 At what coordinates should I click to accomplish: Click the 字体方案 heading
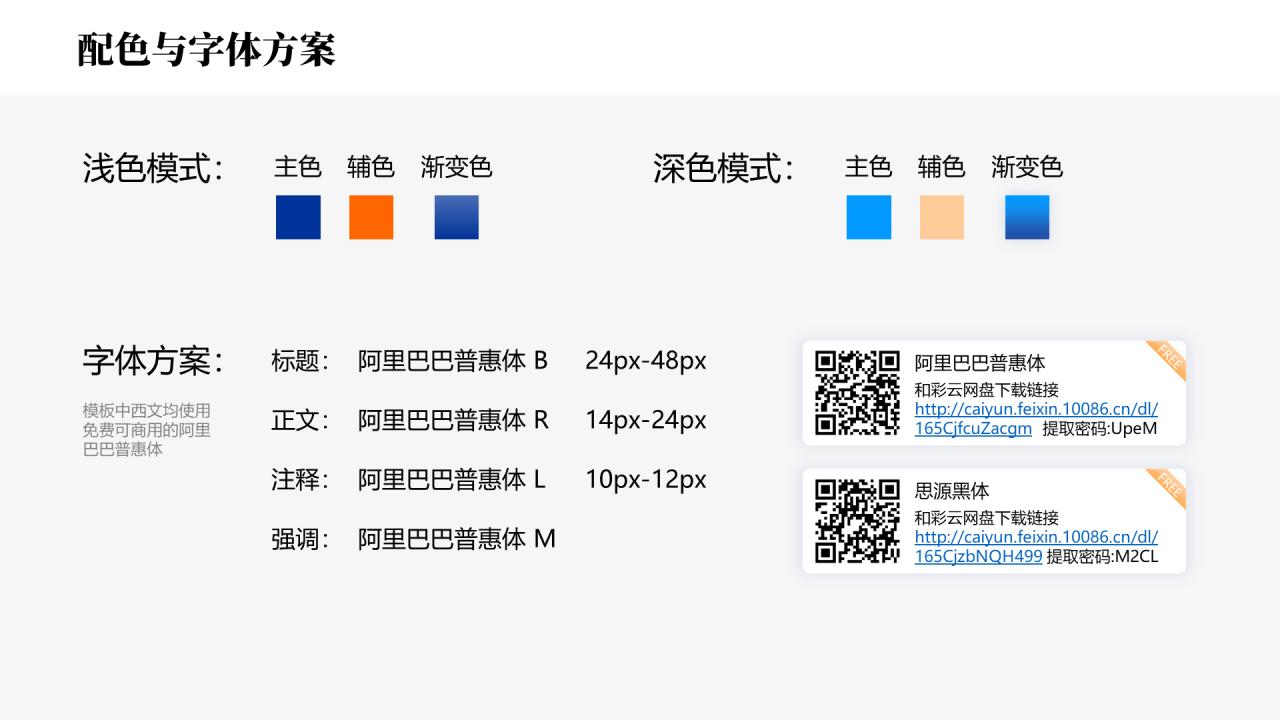[x=150, y=362]
